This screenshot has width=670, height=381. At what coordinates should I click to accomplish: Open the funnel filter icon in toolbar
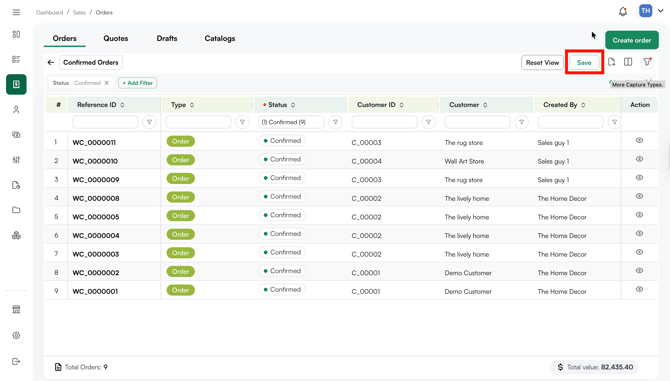[647, 62]
